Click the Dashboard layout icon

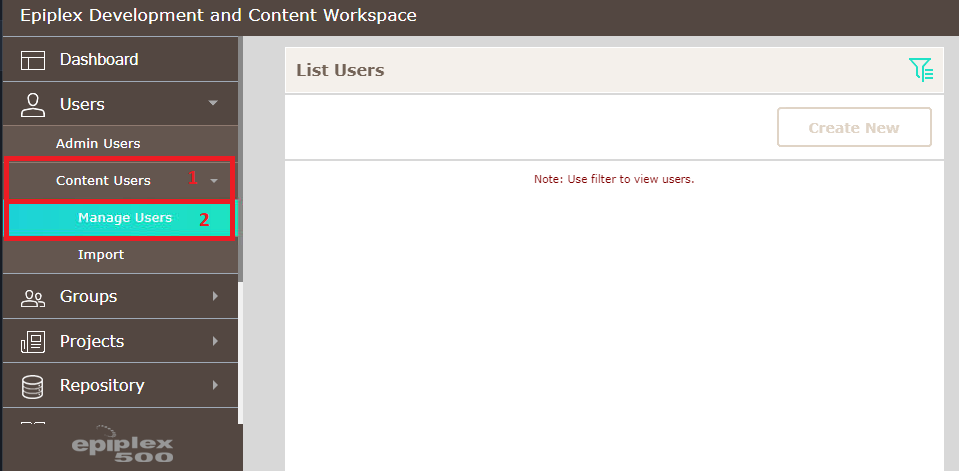click(33, 60)
